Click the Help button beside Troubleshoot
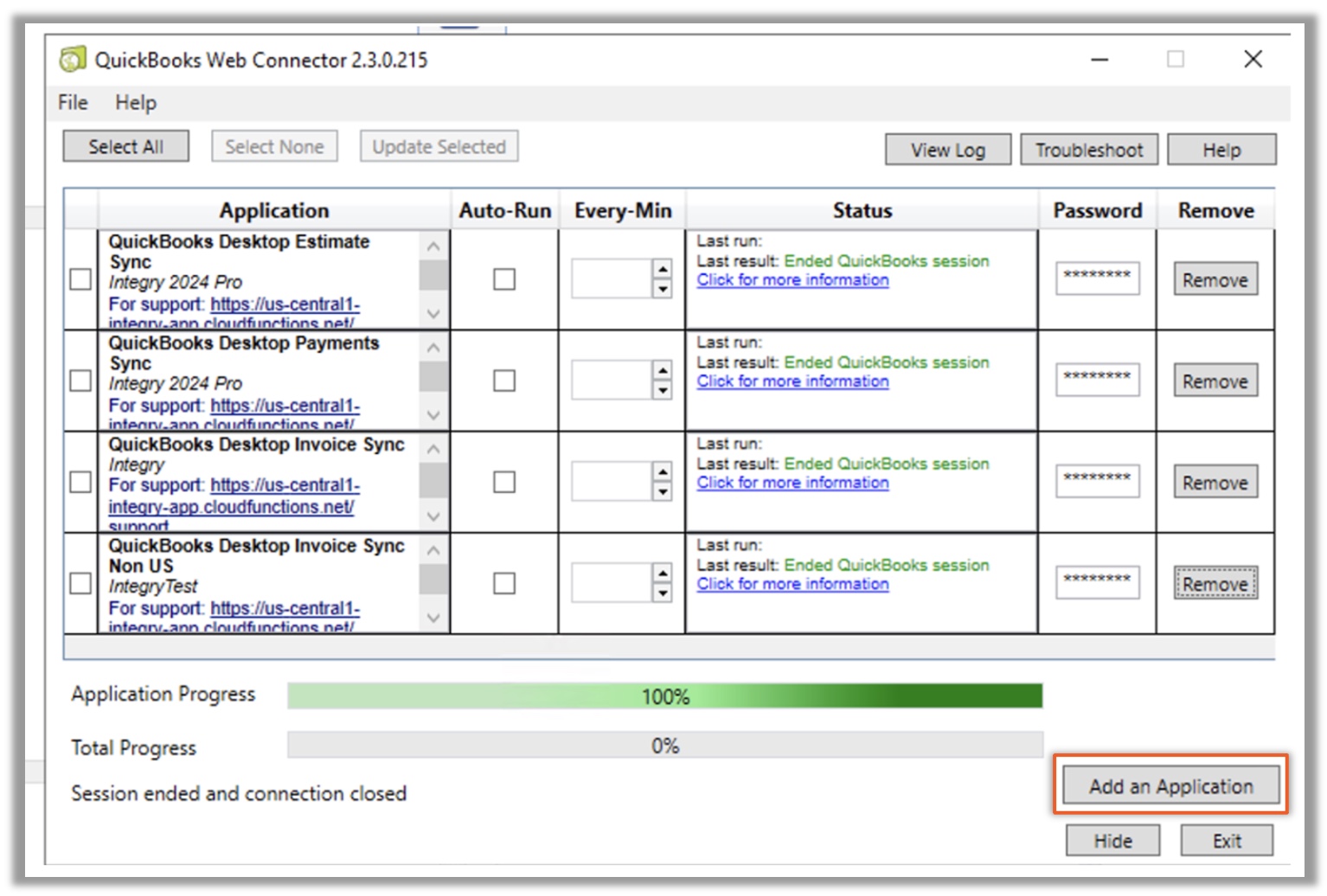 click(1221, 150)
